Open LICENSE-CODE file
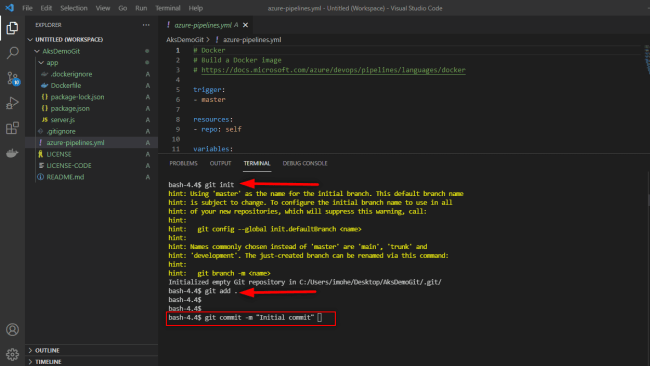This screenshot has width=650, height=366. pos(68,165)
